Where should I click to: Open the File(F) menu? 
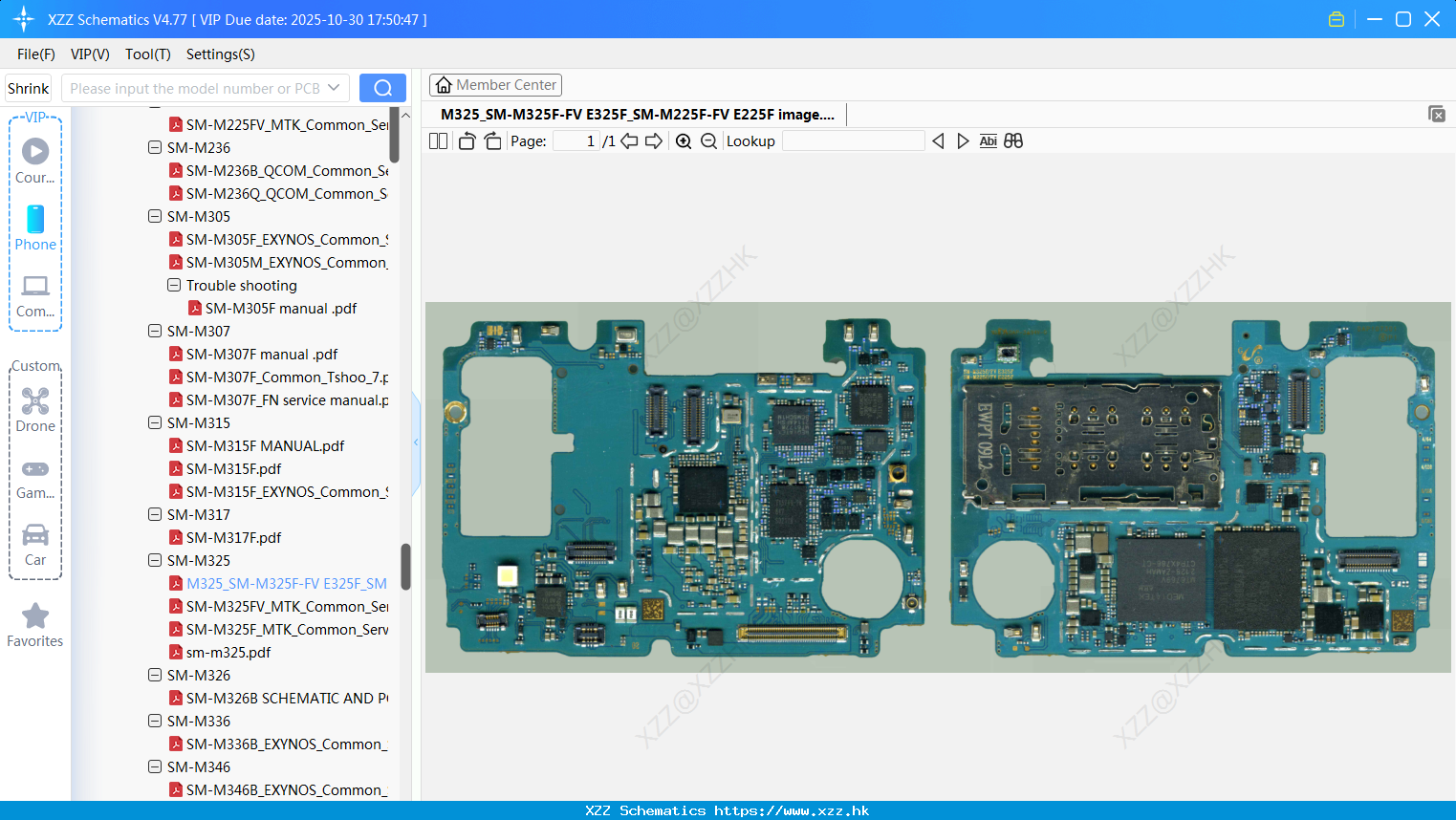[x=36, y=54]
